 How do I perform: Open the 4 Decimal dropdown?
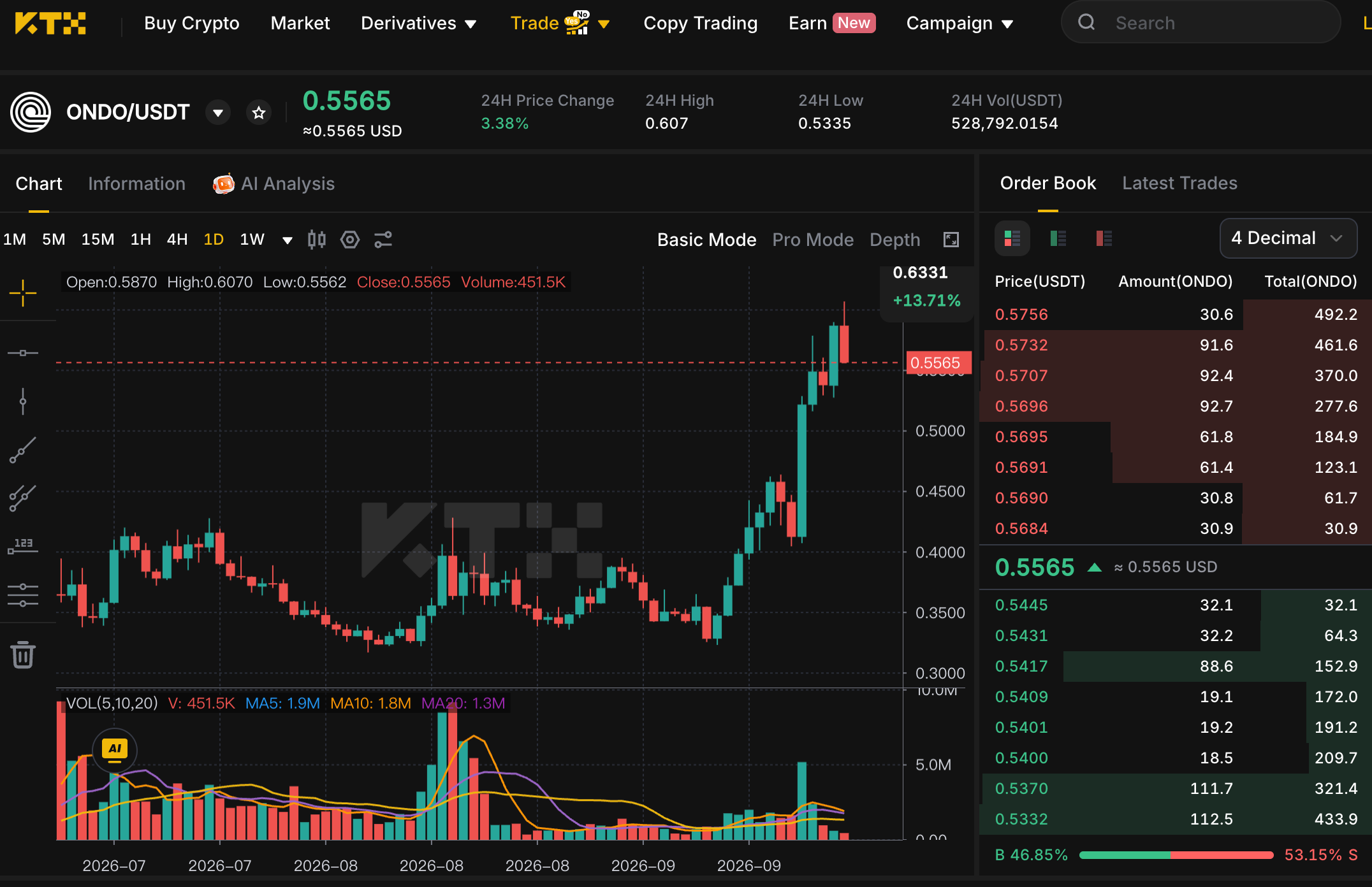pyautogui.click(x=1288, y=238)
